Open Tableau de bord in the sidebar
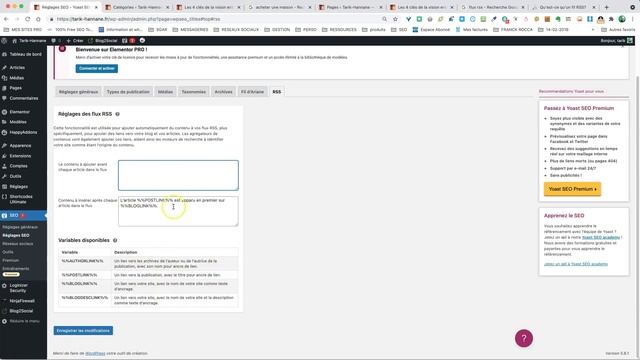Viewport: 640px width, 360px height. 25,54
